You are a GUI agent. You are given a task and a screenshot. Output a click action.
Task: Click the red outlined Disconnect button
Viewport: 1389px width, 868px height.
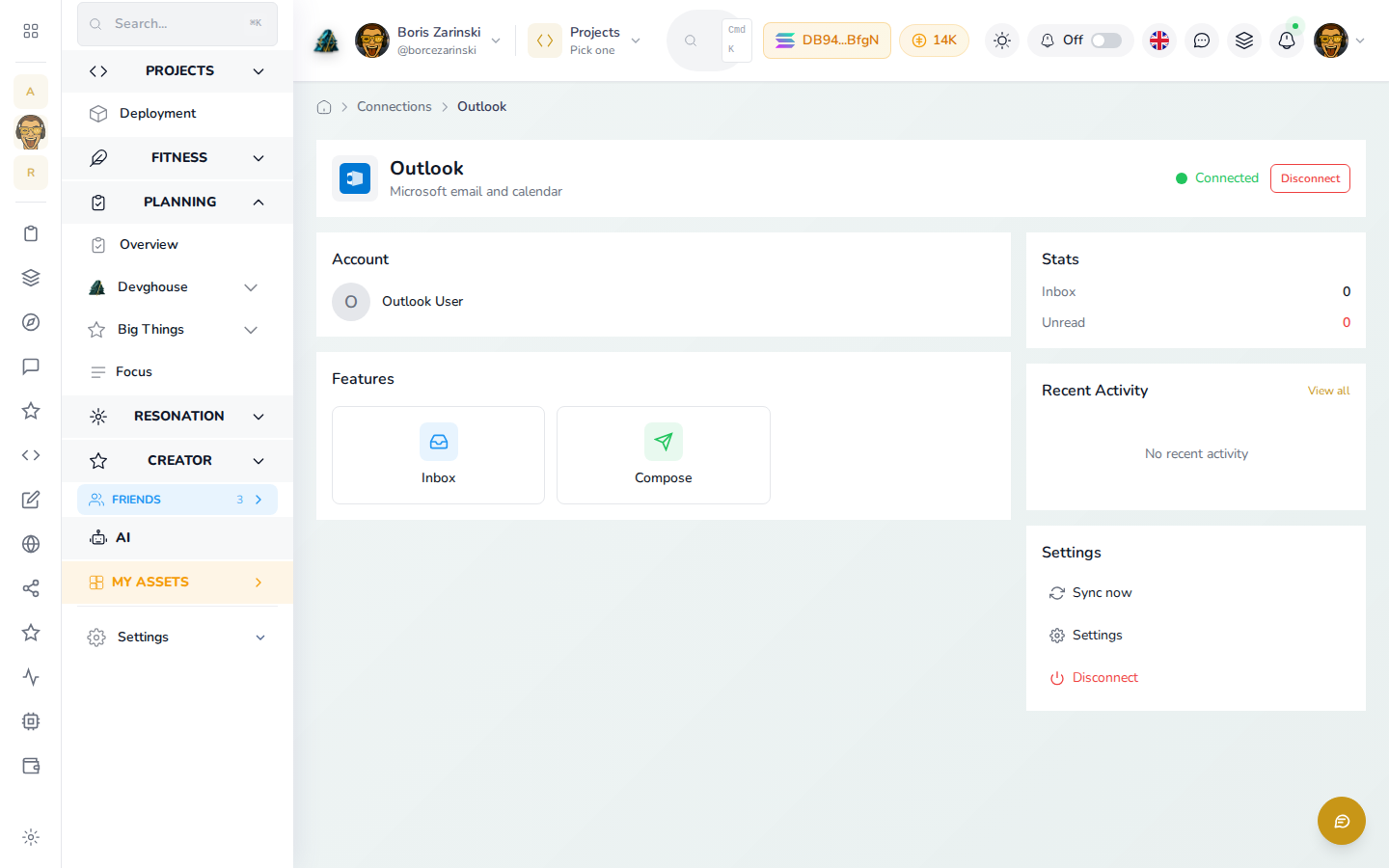click(1310, 178)
